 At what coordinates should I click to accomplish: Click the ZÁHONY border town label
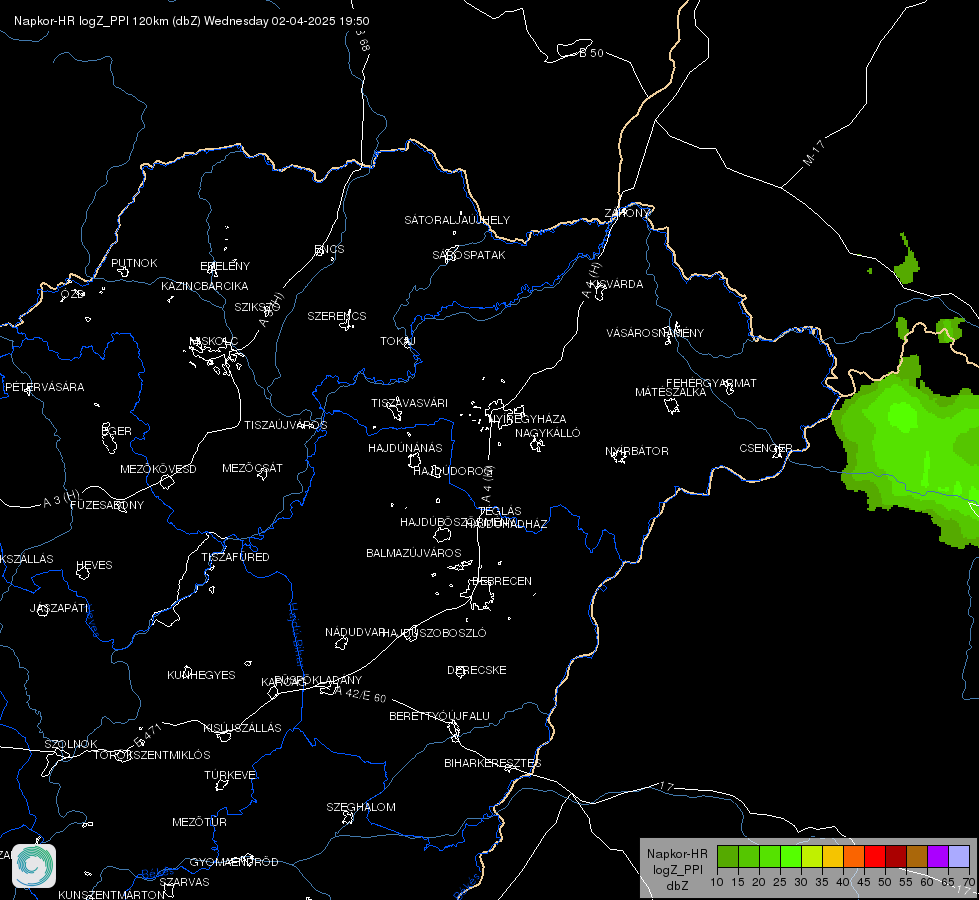point(627,213)
